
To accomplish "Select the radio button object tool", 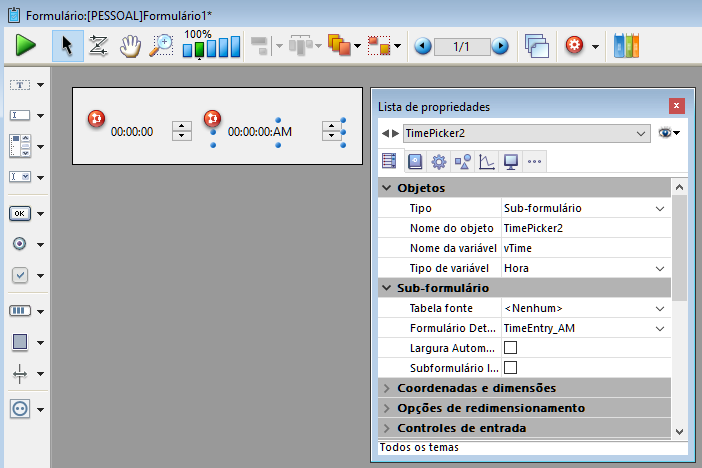I will click(x=20, y=244).
